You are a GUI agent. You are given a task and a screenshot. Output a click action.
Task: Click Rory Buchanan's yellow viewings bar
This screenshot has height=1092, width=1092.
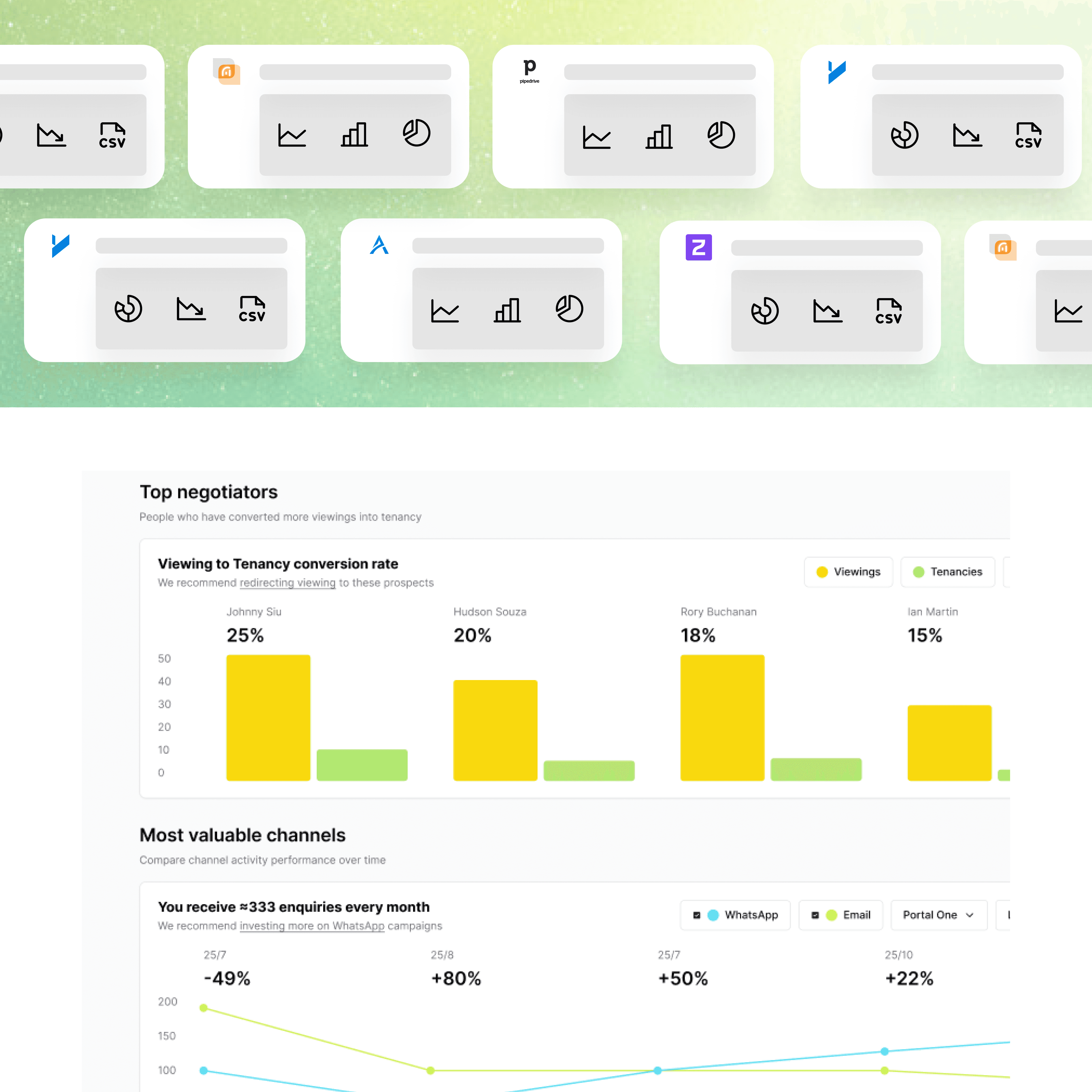click(723, 718)
